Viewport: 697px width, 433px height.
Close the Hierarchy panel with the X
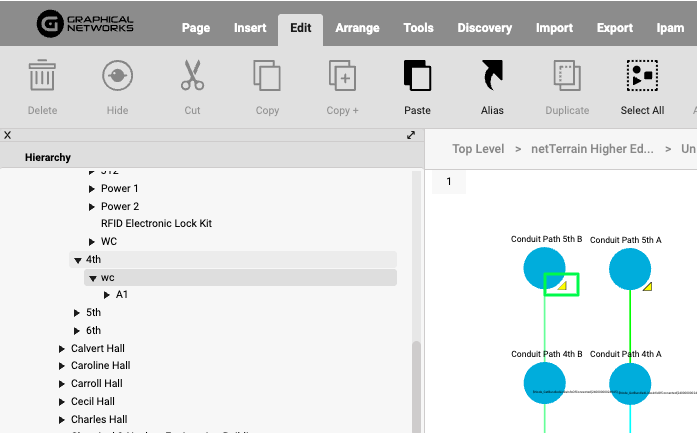(7, 135)
